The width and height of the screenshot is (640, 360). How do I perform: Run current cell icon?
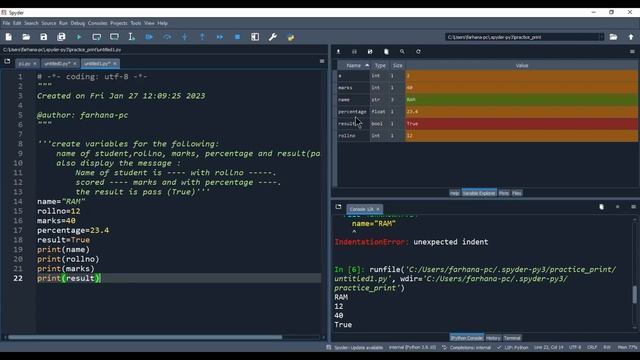(x=97, y=37)
